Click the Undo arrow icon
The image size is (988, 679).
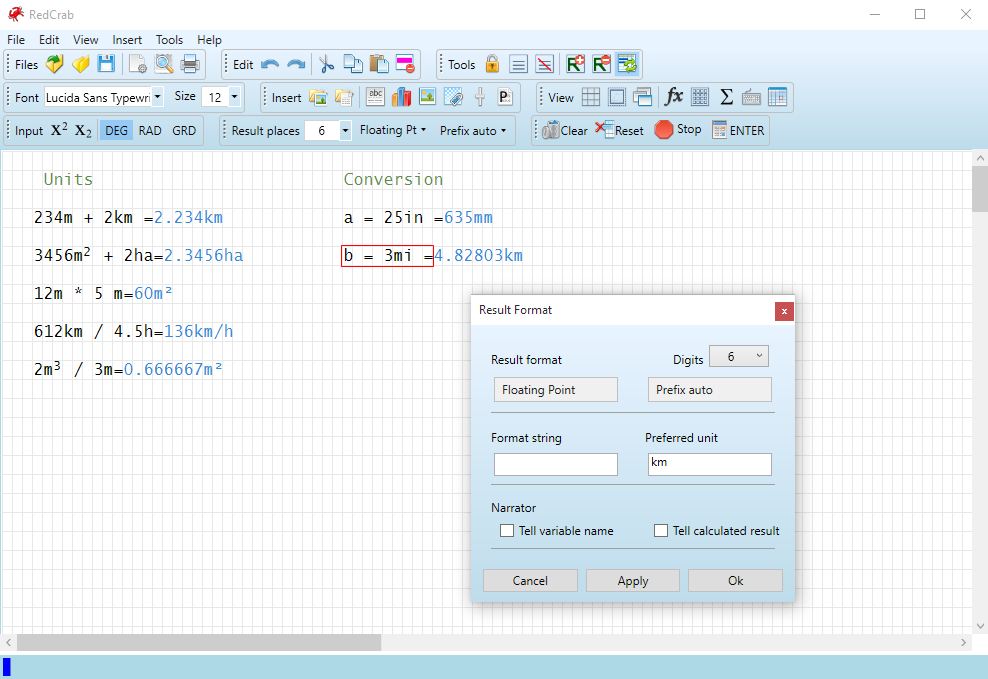270,64
